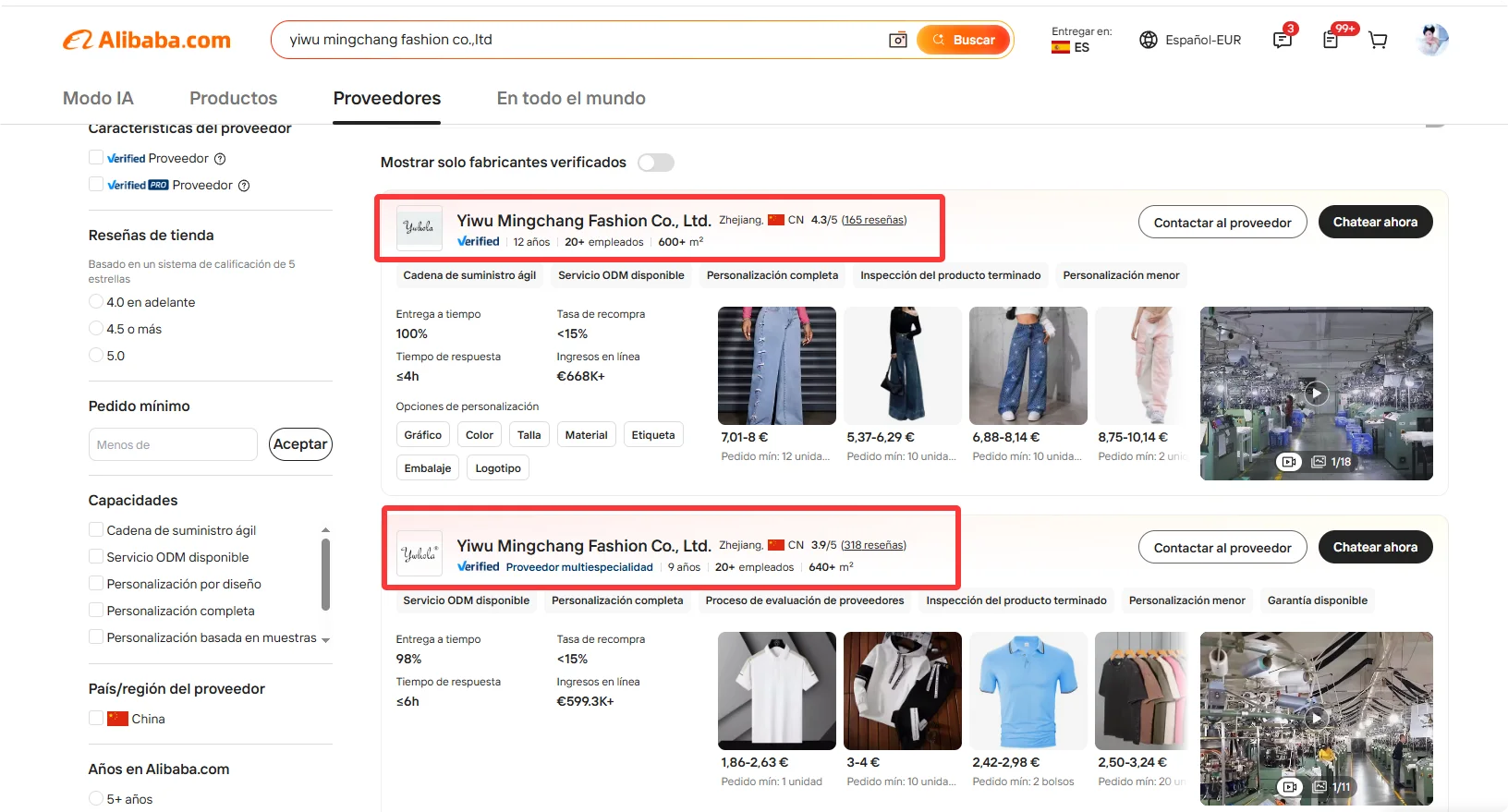1508x812 pixels.
Task: Play the second supplier's factory video
Action: pos(1317,718)
